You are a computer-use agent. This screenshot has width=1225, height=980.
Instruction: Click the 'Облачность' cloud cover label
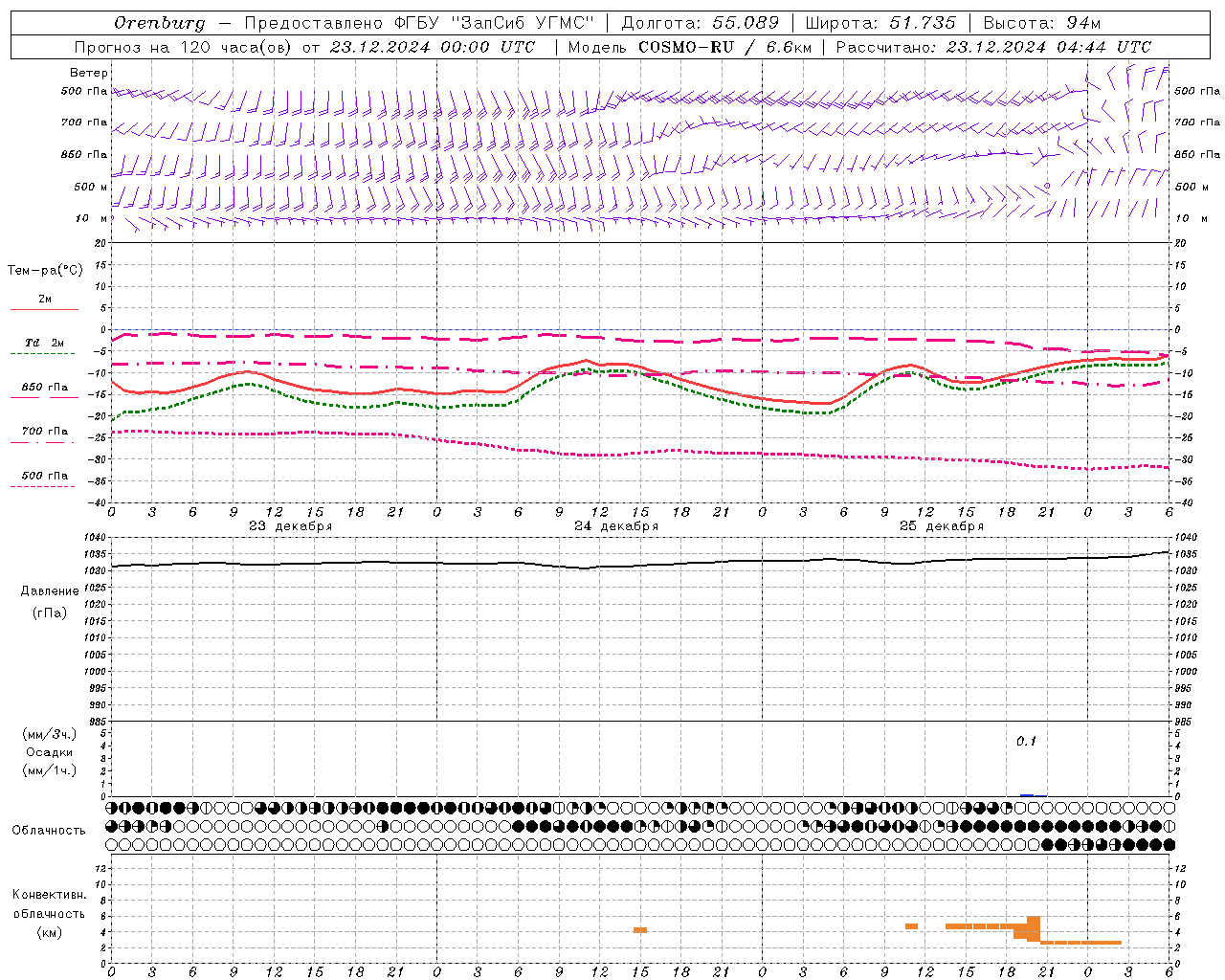(x=49, y=831)
